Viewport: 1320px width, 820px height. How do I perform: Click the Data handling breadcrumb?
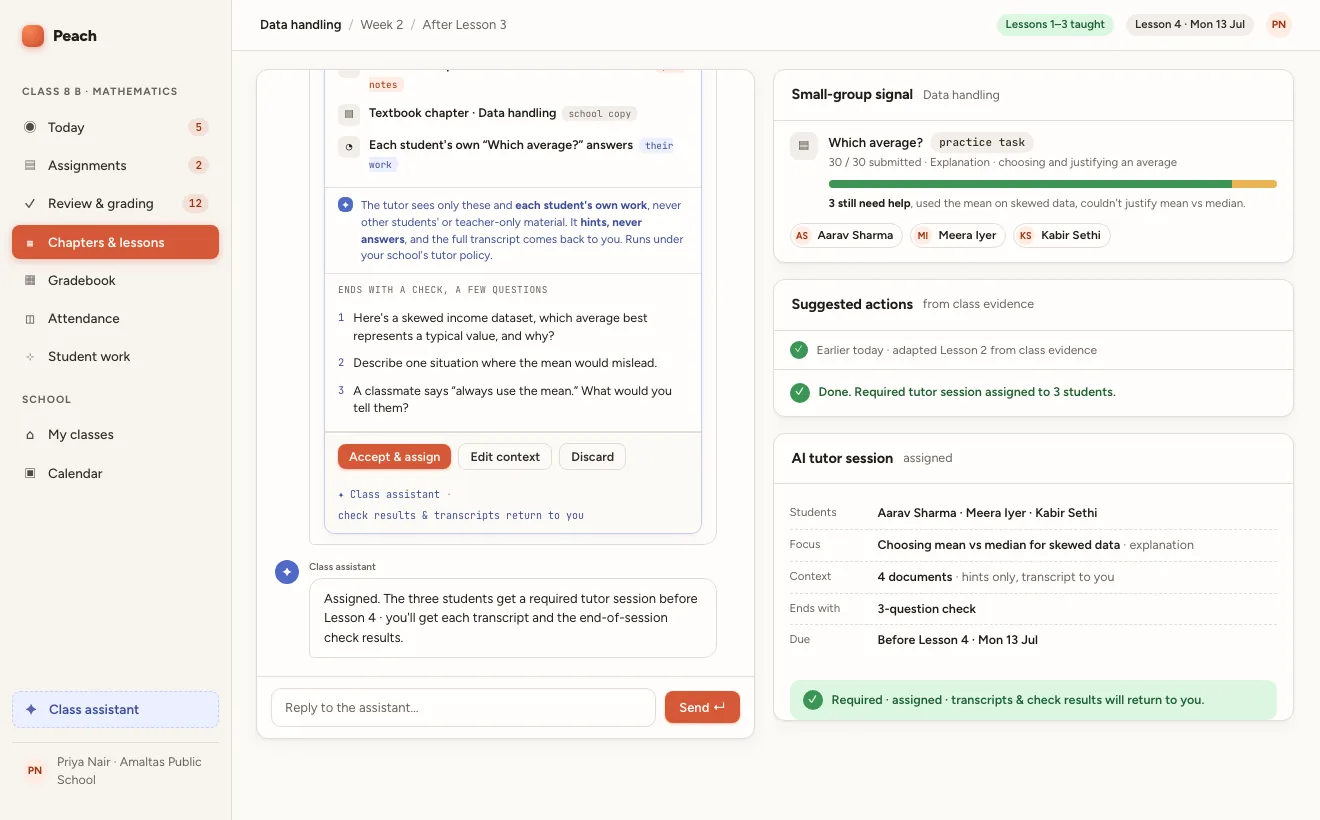pyautogui.click(x=300, y=25)
